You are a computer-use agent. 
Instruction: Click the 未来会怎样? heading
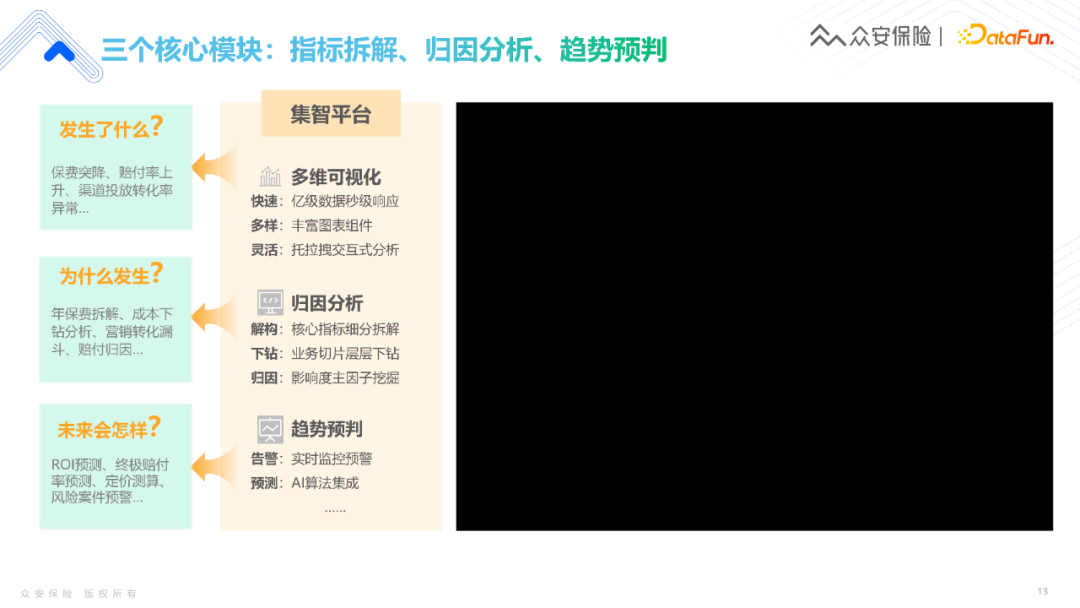[110, 428]
